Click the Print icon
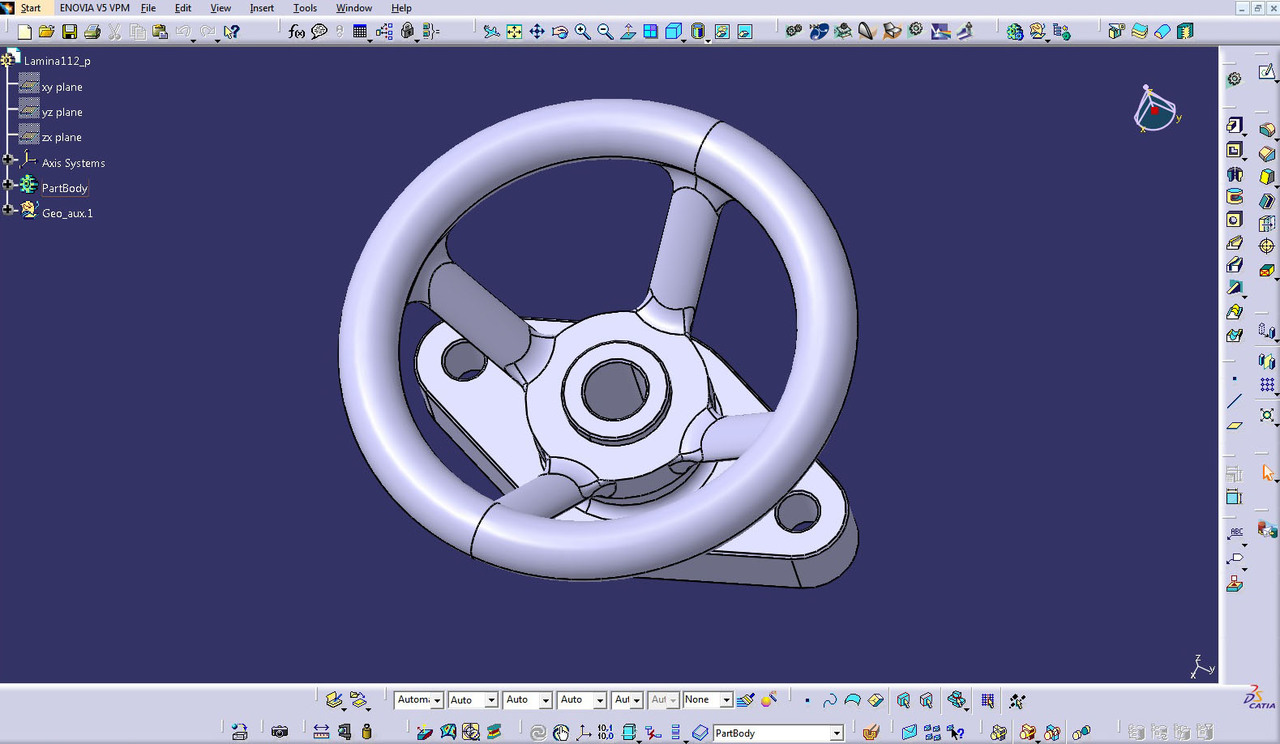This screenshot has height=744, width=1280. 92,32
